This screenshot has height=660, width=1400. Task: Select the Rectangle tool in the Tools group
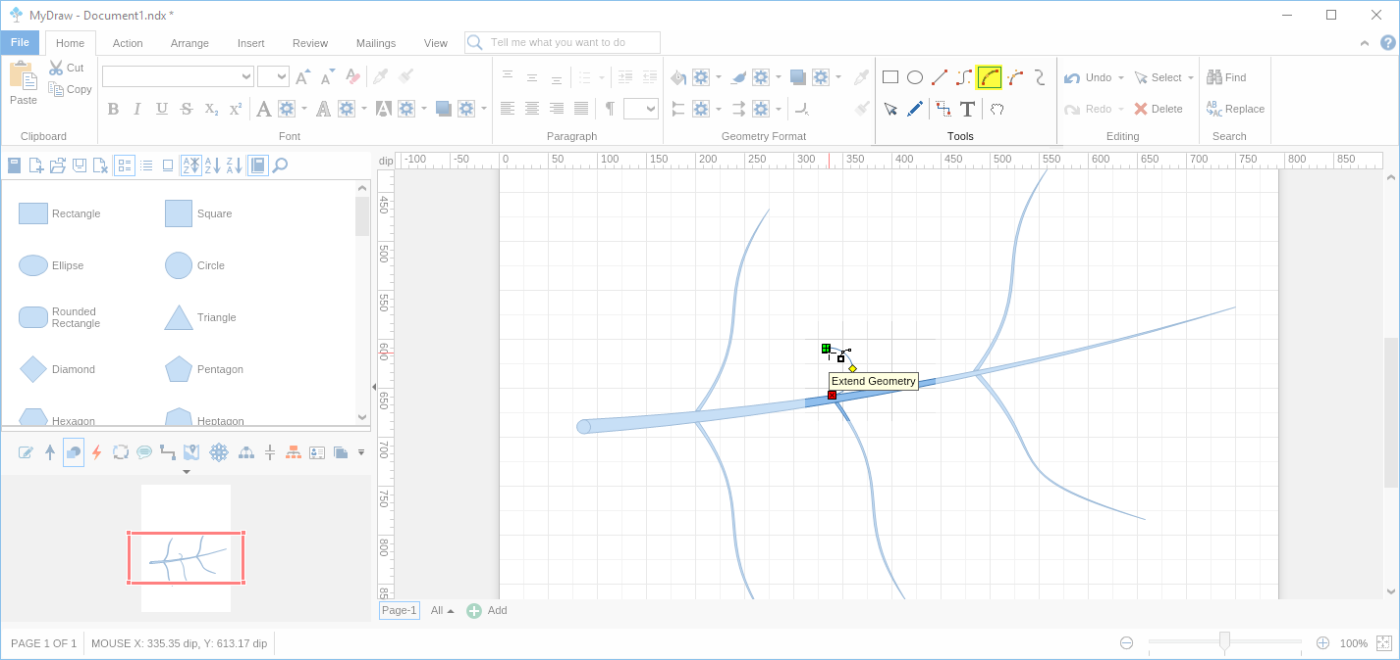[x=890, y=76]
